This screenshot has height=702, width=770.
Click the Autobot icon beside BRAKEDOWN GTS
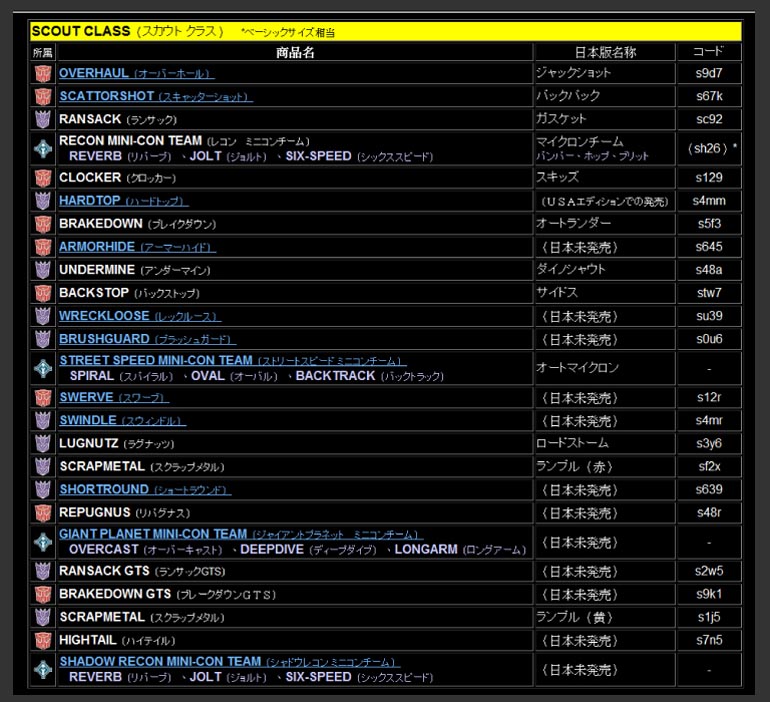[43, 594]
